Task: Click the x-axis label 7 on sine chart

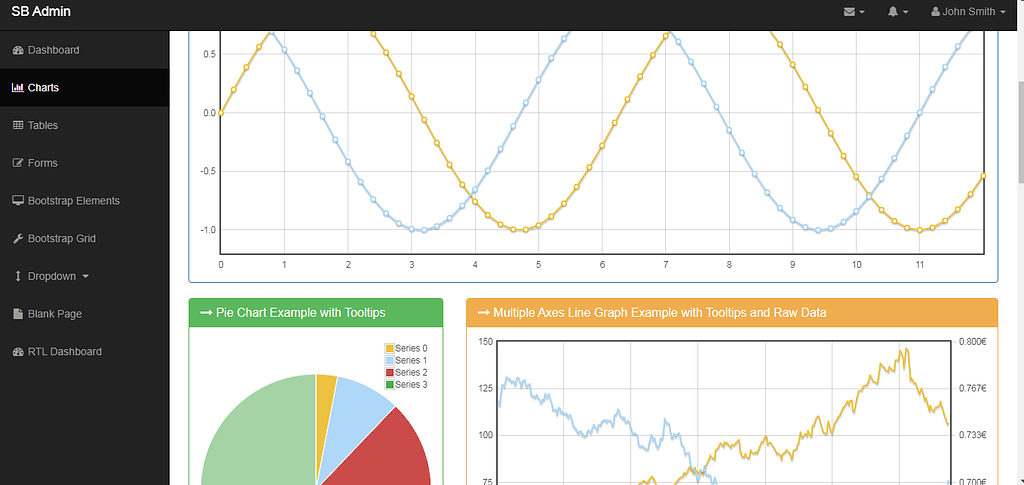Action: click(x=665, y=265)
